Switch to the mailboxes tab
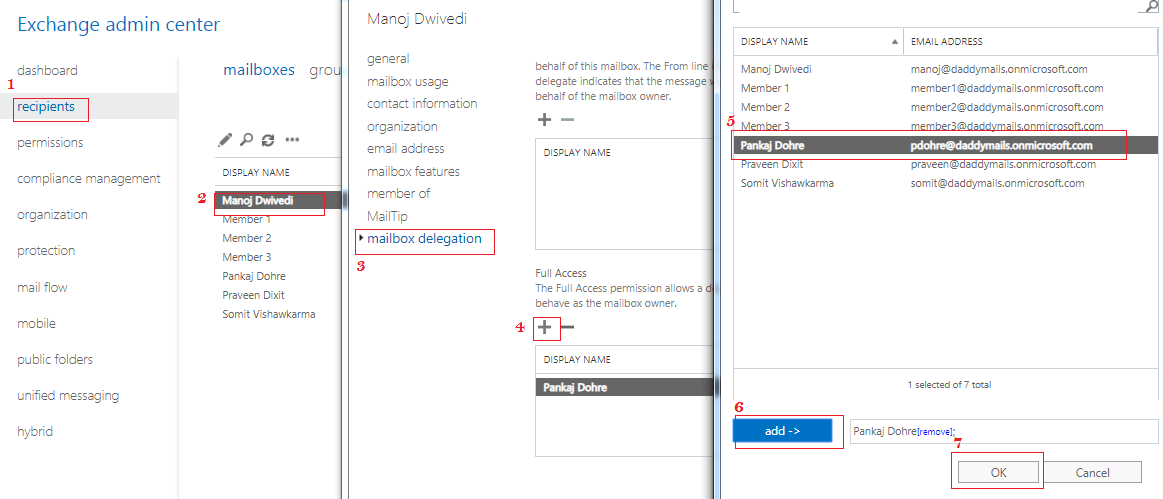The height and width of the screenshot is (499, 1163). tap(259, 70)
